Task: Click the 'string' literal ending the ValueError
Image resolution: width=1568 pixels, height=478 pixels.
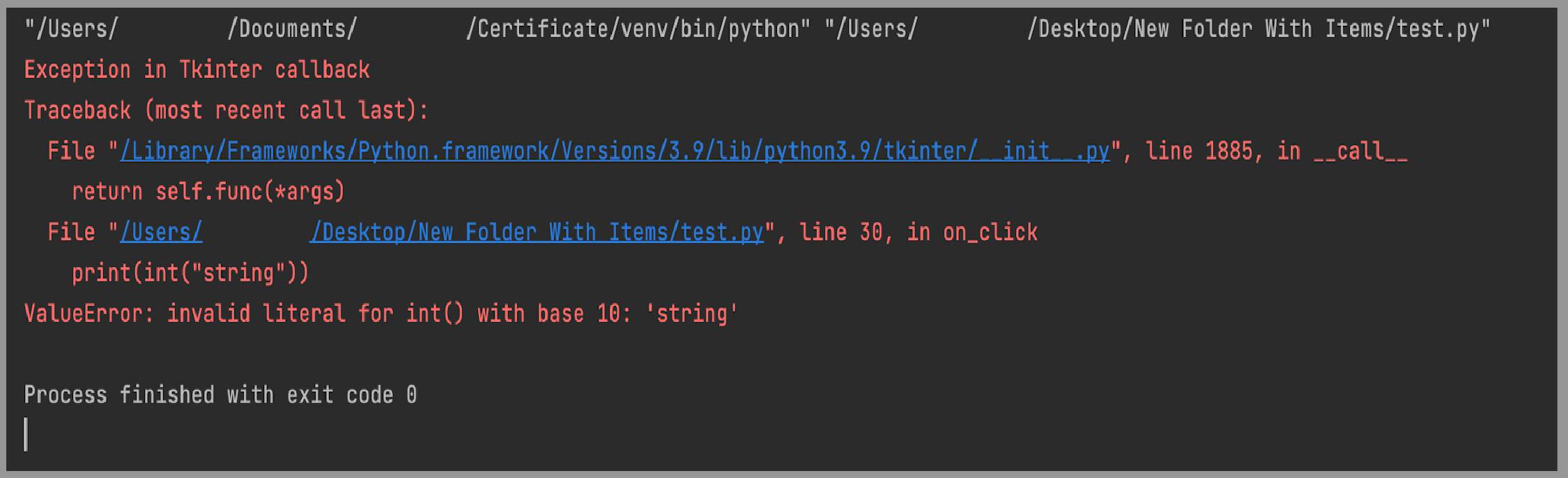Action: point(691,314)
